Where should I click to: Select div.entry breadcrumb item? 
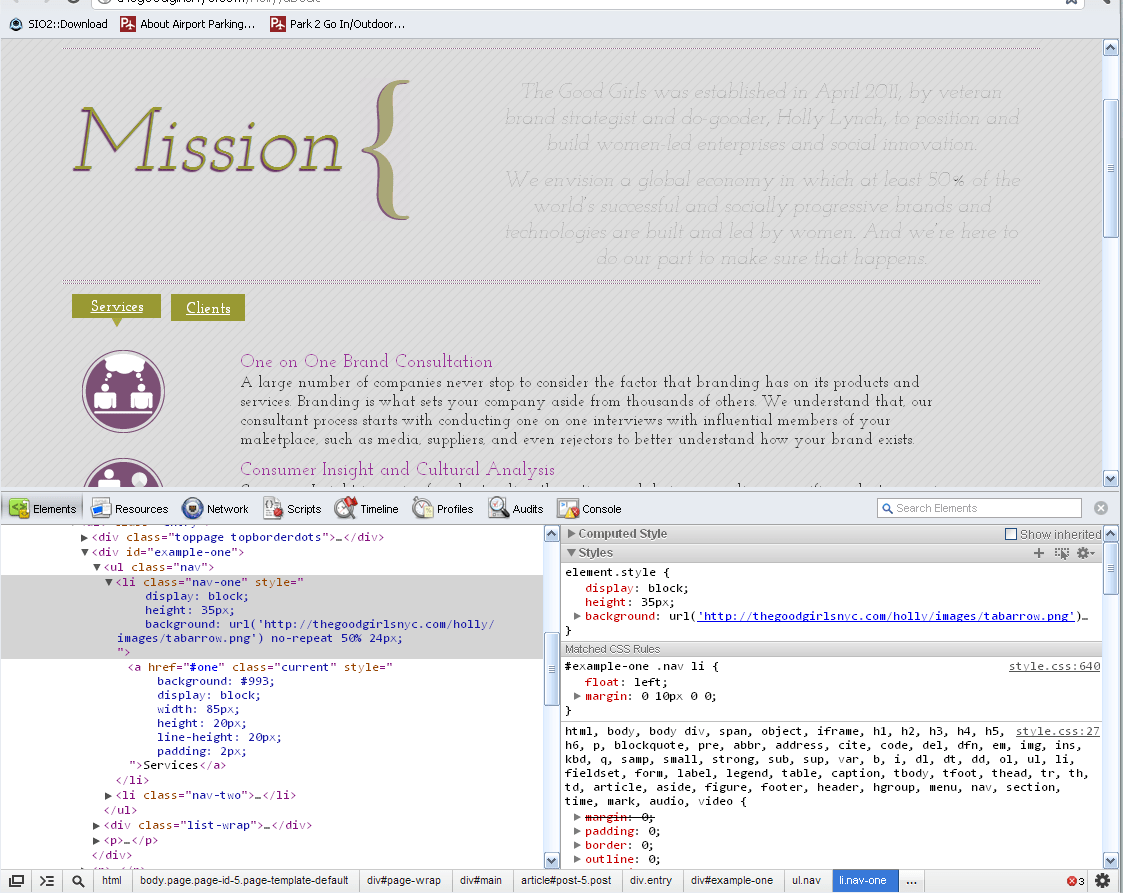click(651, 880)
